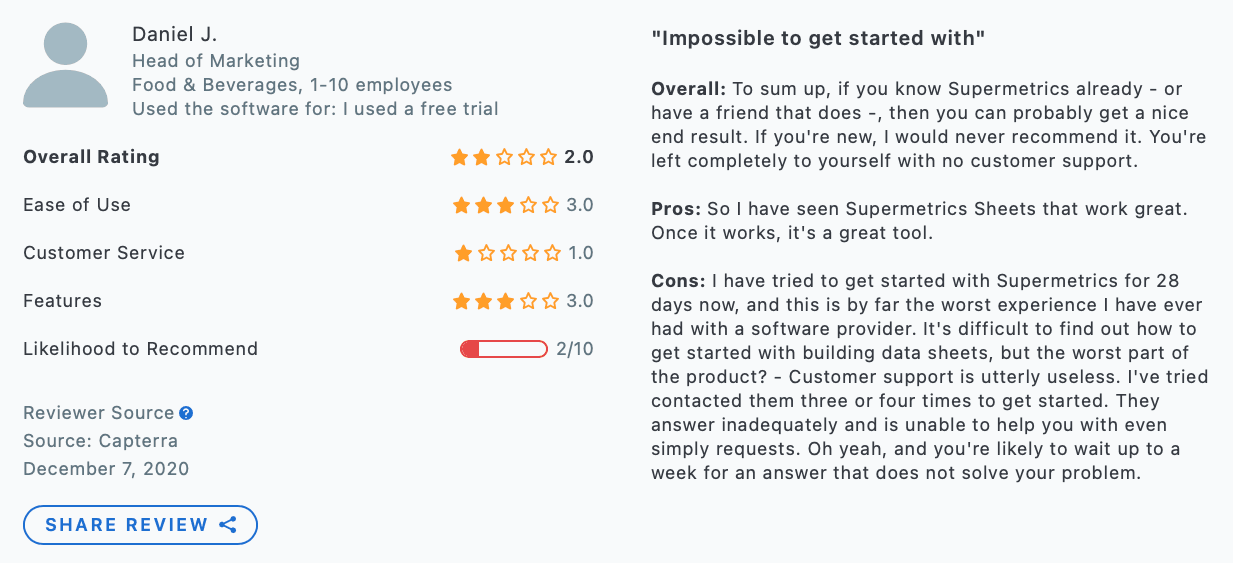Click the Likelihood to Recommend progress bar
Screen dimensions: 1233x563
[x=503, y=349]
